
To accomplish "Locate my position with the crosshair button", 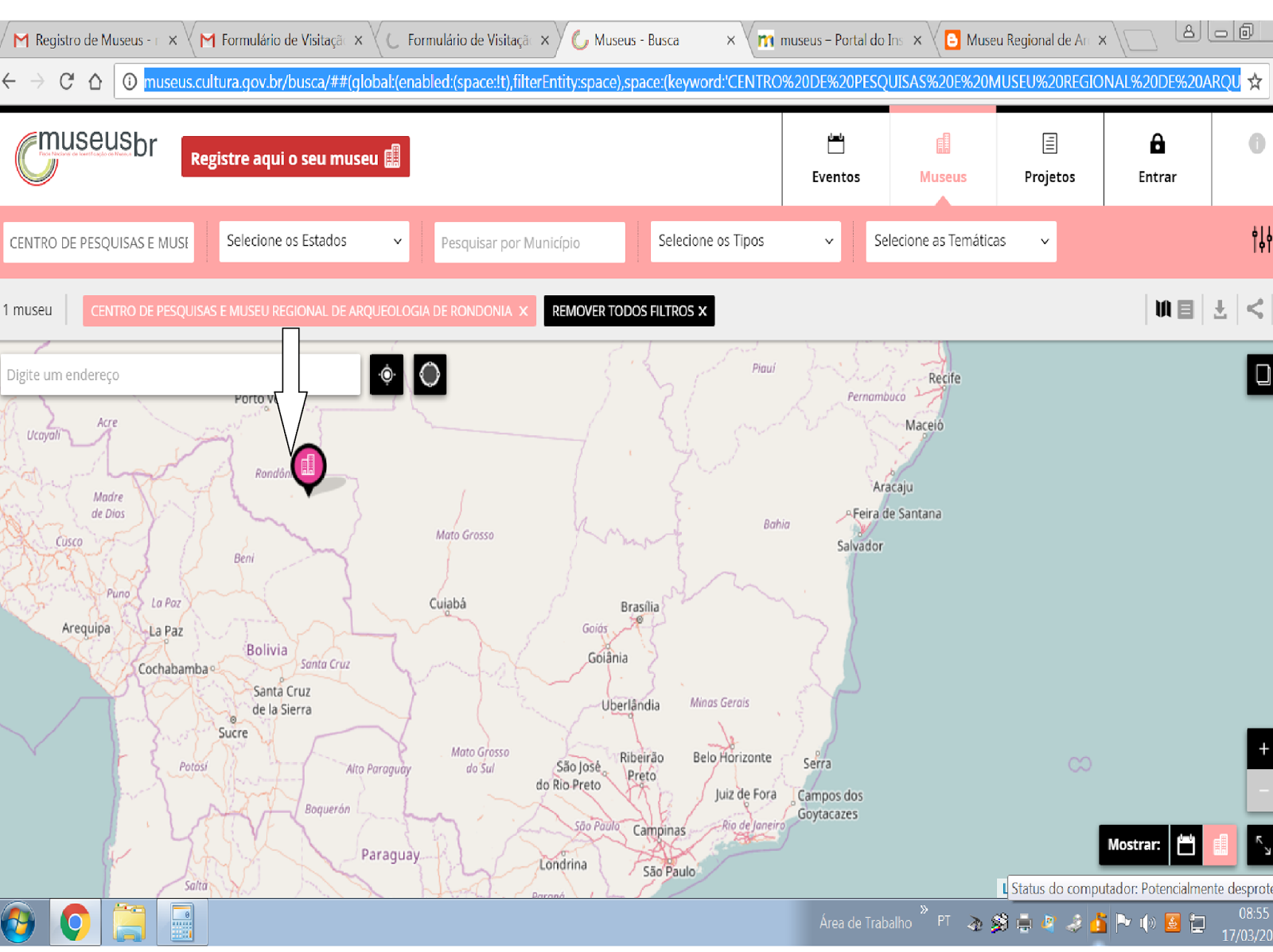I will click(x=387, y=375).
